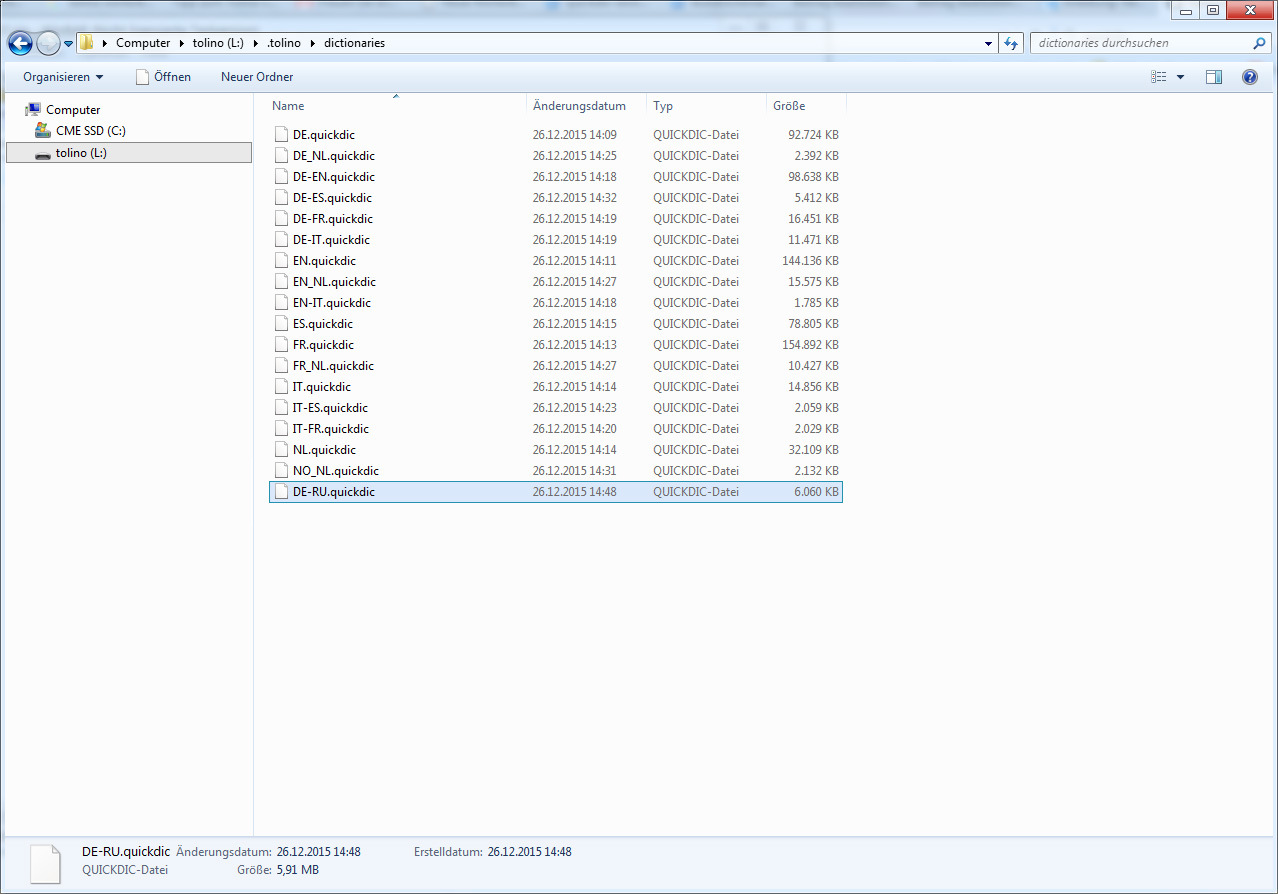This screenshot has width=1278, height=894.
Task: Select tolino (L:) drive in sidebar
Action: [81, 153]
